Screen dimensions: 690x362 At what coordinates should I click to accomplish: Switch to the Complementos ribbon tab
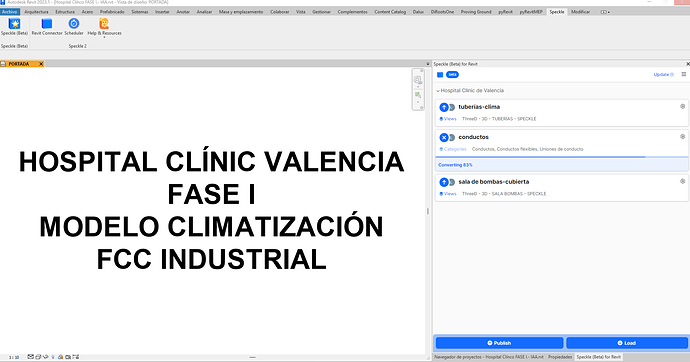point(352,12)
